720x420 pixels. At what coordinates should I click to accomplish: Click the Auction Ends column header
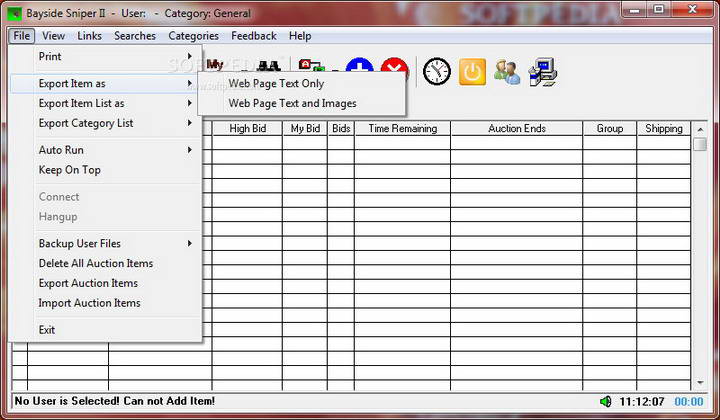[517, 129]
